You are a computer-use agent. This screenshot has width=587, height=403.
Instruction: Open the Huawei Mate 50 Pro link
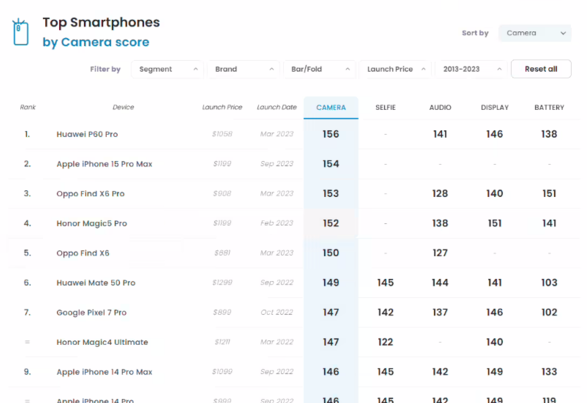tap(96, 283)
